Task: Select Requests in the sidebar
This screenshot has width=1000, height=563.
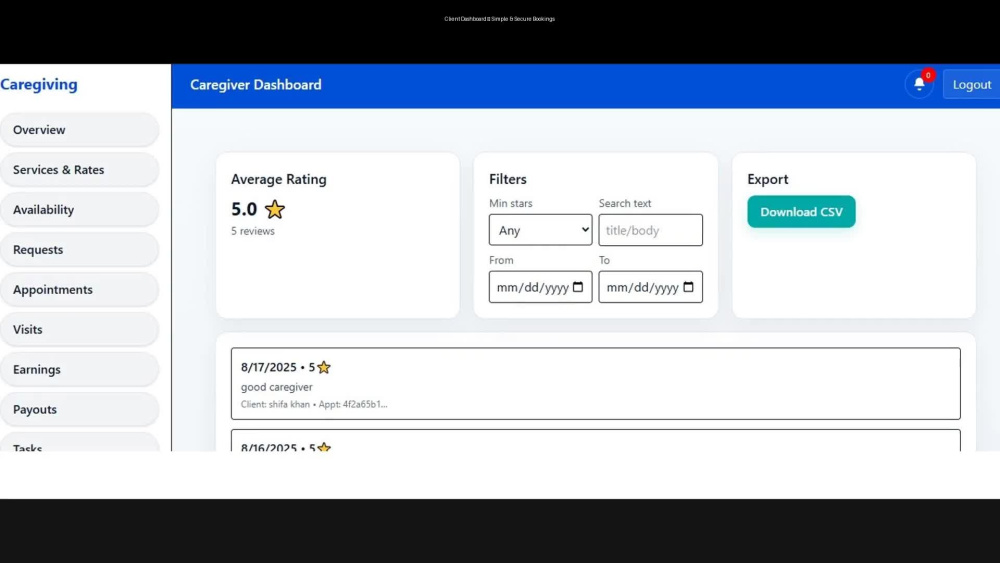Action: pos(80,249)
